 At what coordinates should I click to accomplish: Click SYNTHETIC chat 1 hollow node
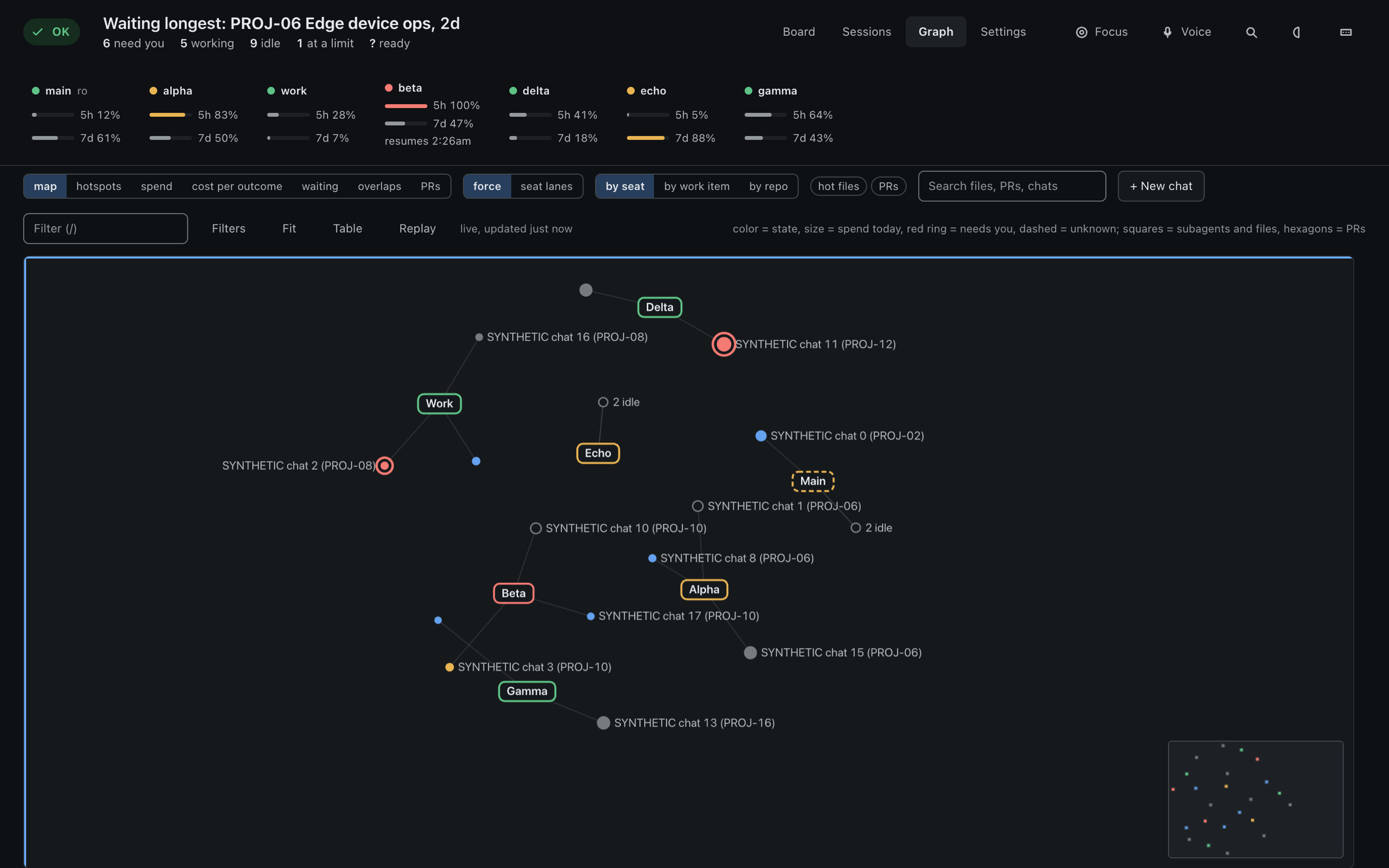pyautogui.click(x=697, y=506)
